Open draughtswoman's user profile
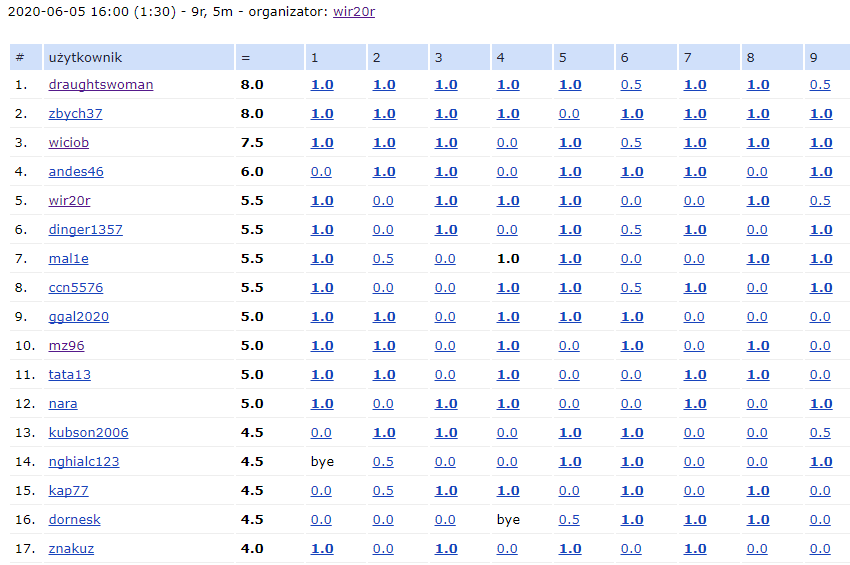850x565 pixels. pos(101,85)
